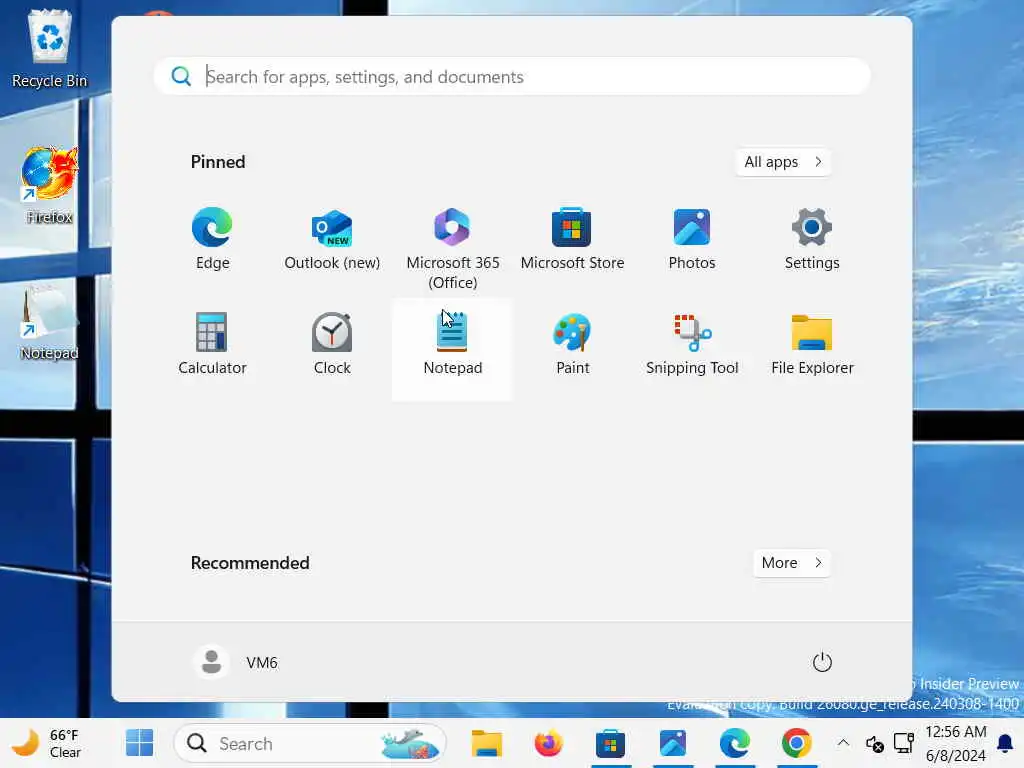Click the Windows Start button on taskbar
Image resolution: width=1024 pixels, height=768 pixels.
(x=139, y=743)
